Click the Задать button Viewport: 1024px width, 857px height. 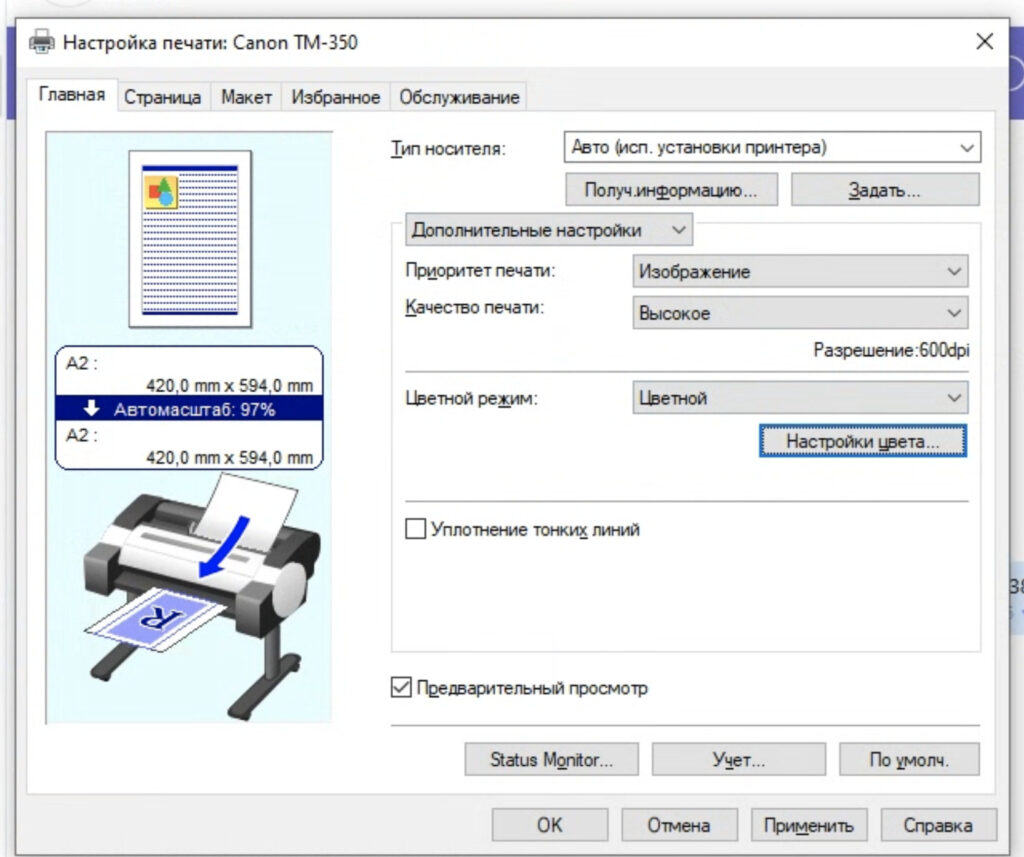point(885,190)
